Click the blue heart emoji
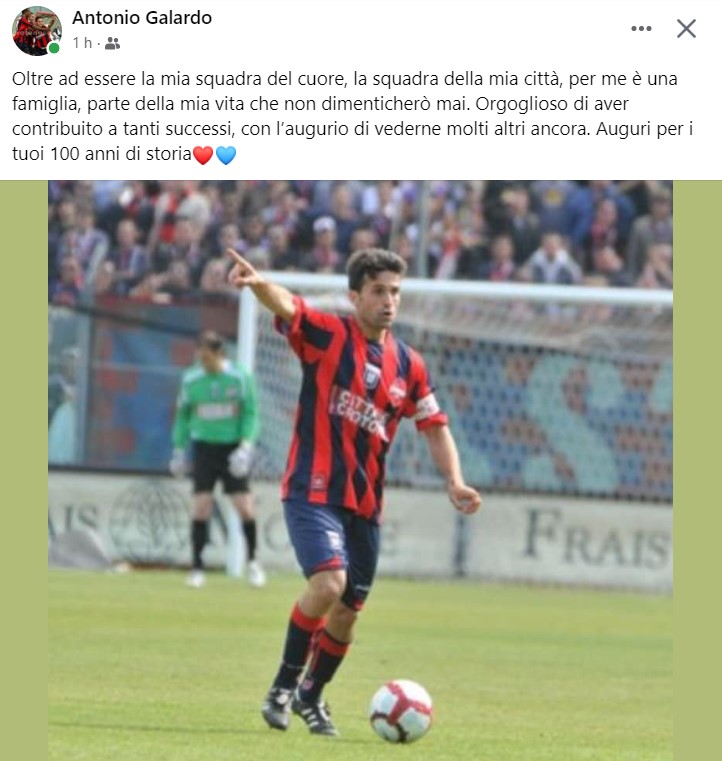This screenshot has width=722, height=761. point(226,155)
